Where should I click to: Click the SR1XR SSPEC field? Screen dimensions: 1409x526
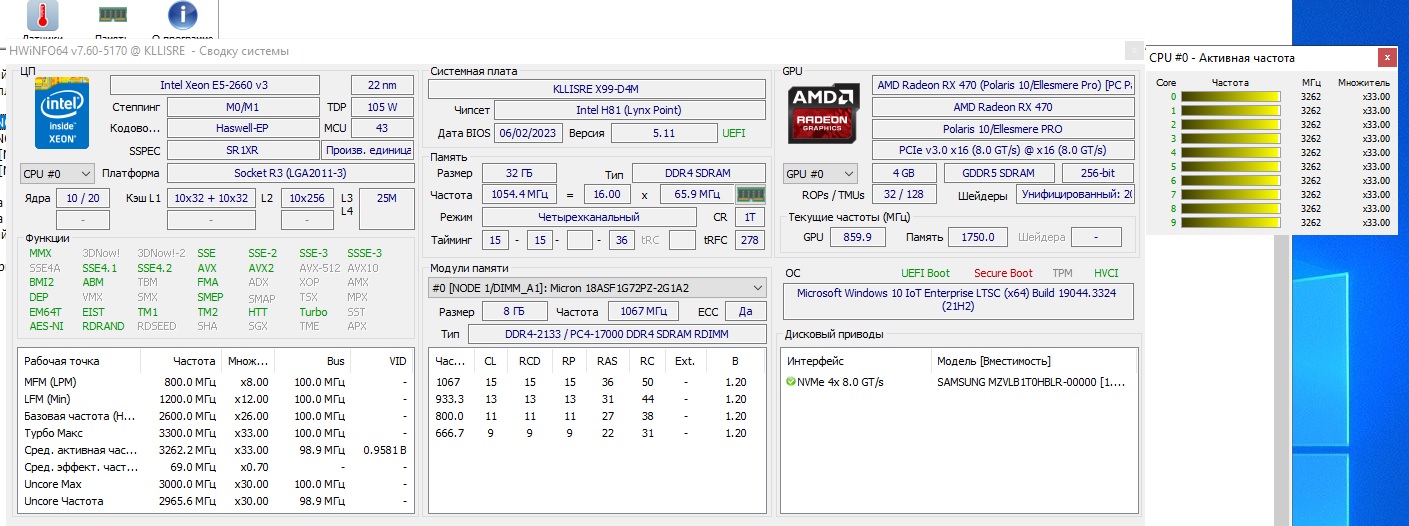[x=242, y=150]
